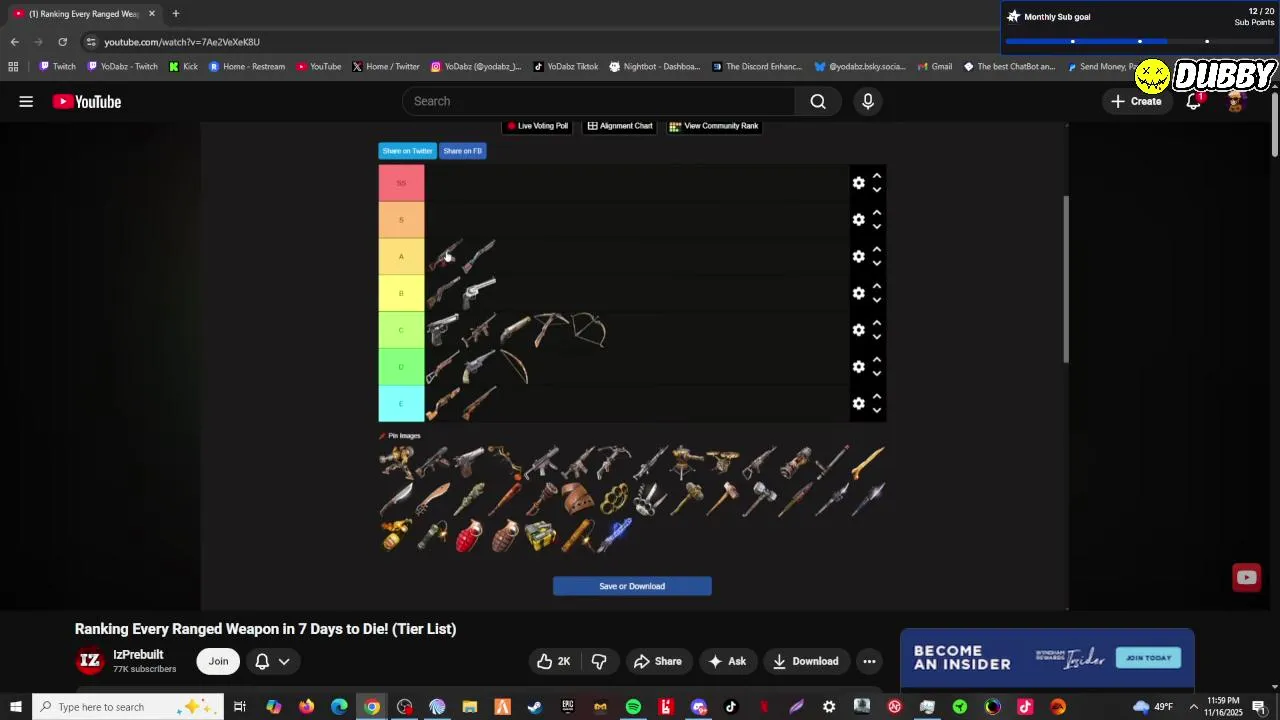The height and width of the screenshot is (720, 1280).
Task: Open more actions ellipsis menu
Action: (x=869, y=661)
